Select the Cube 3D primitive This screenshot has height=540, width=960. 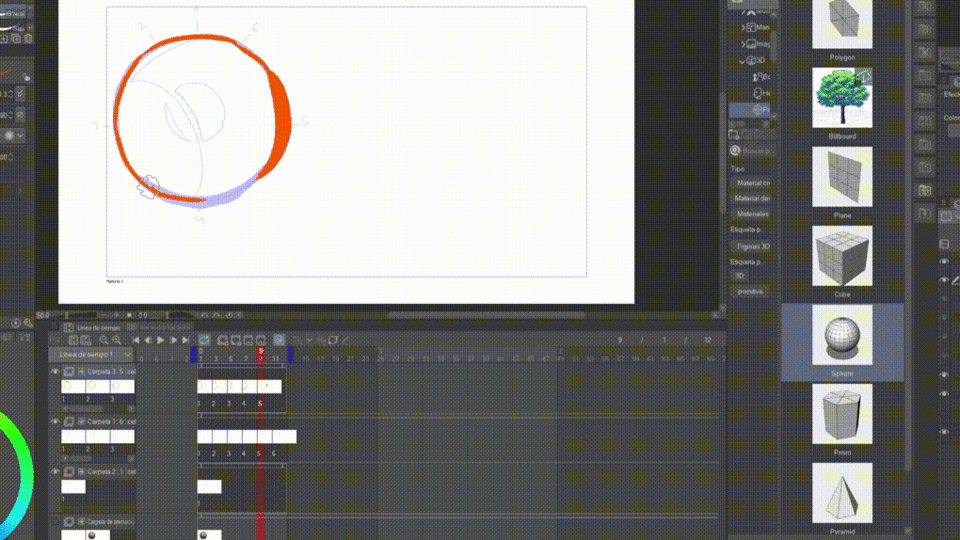(x=842, y=256)
